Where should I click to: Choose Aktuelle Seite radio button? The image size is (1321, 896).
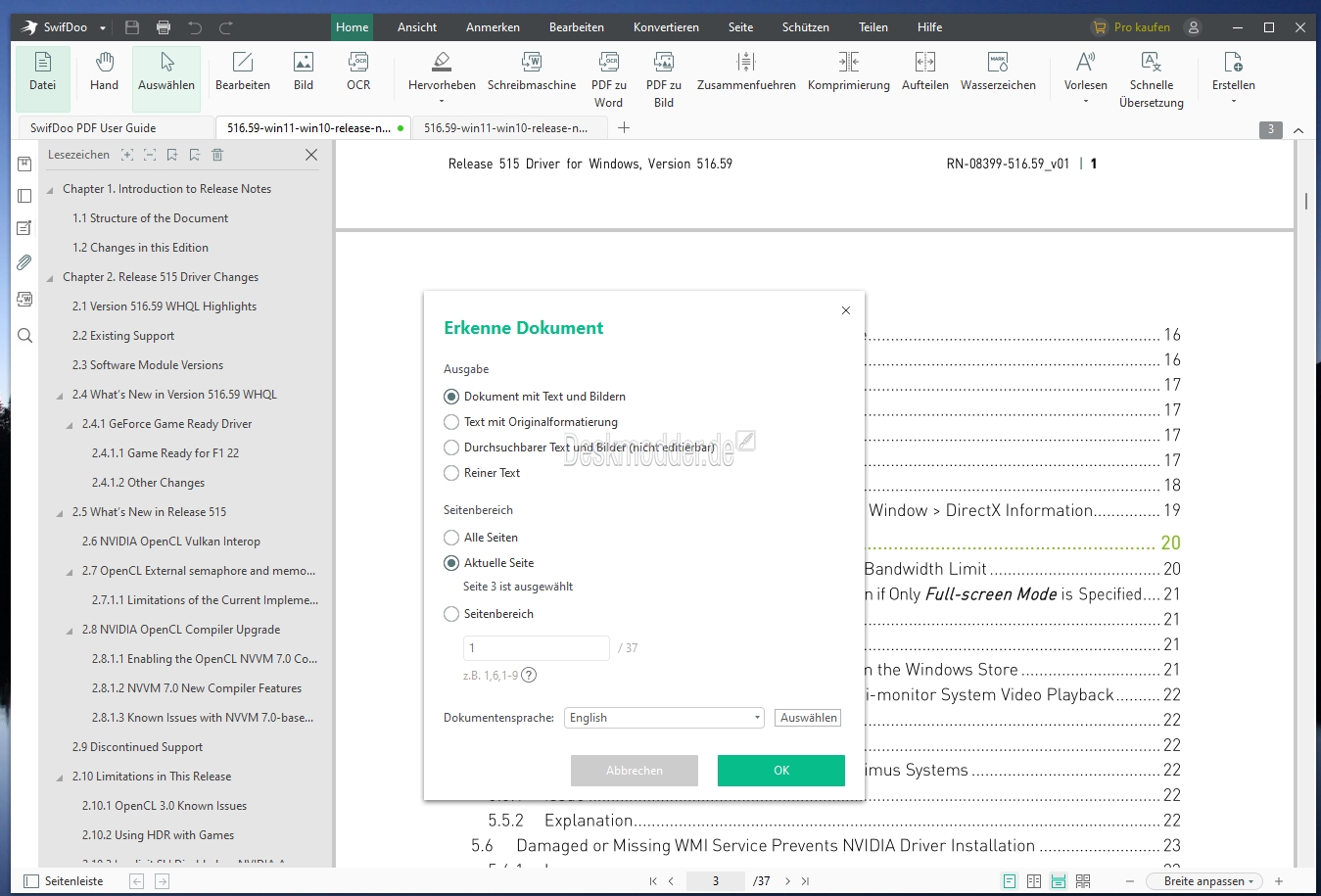[x=451, y=563]
